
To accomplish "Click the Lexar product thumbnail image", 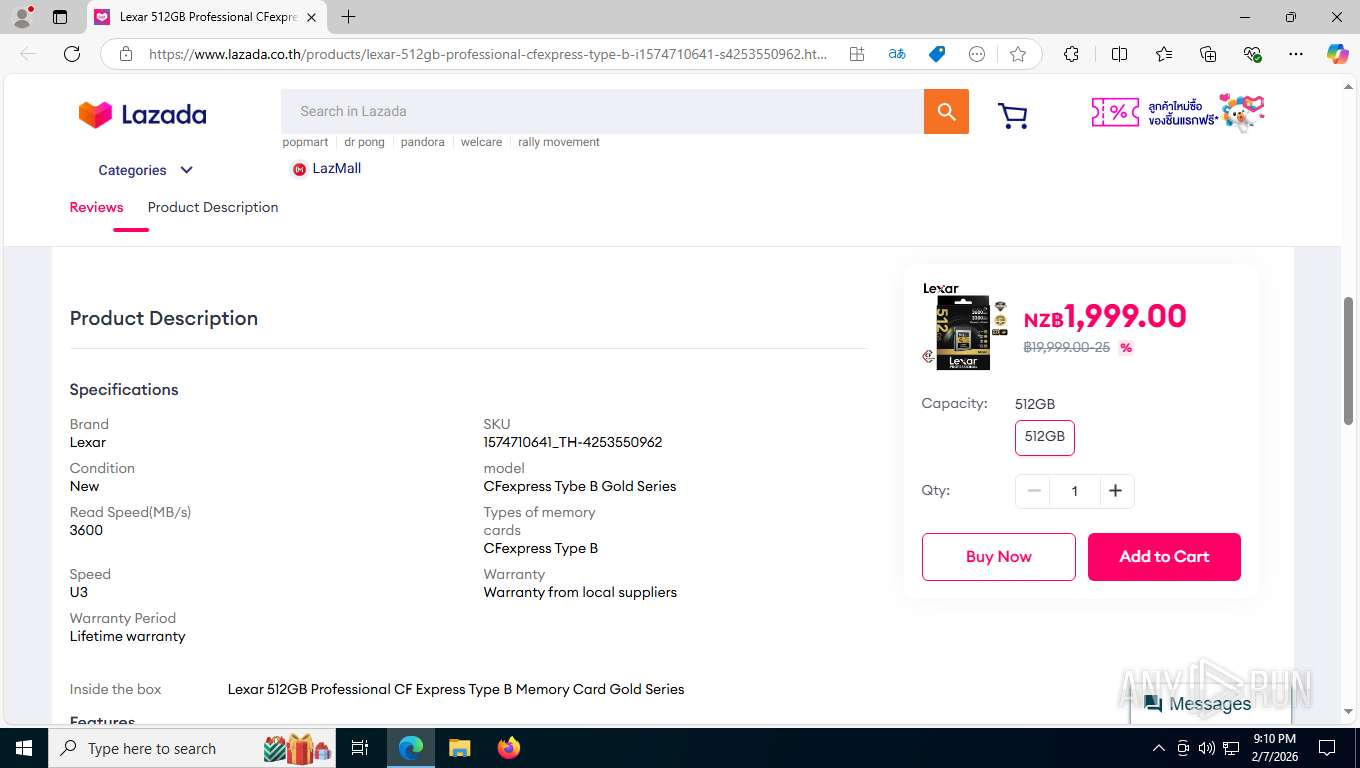I will [x=965, y=326].
